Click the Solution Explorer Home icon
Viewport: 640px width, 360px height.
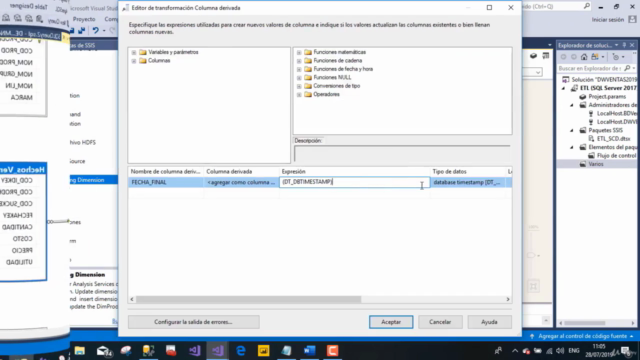click(x=584, y=57)
